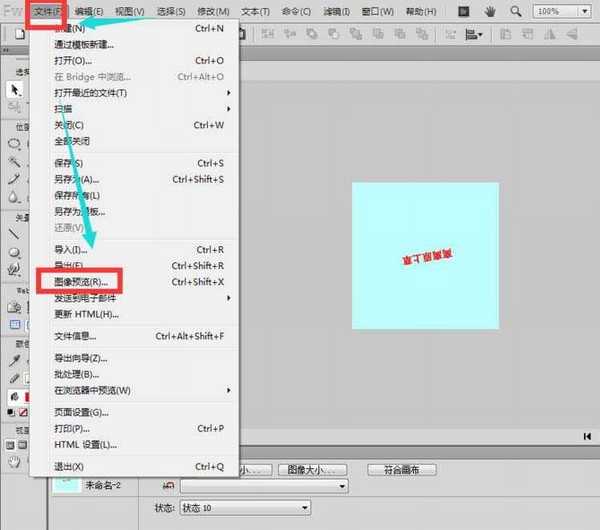Open the 文件(F) menu in the menu bar
Viewport: 600px width, 530px height.
click(49, 11)
